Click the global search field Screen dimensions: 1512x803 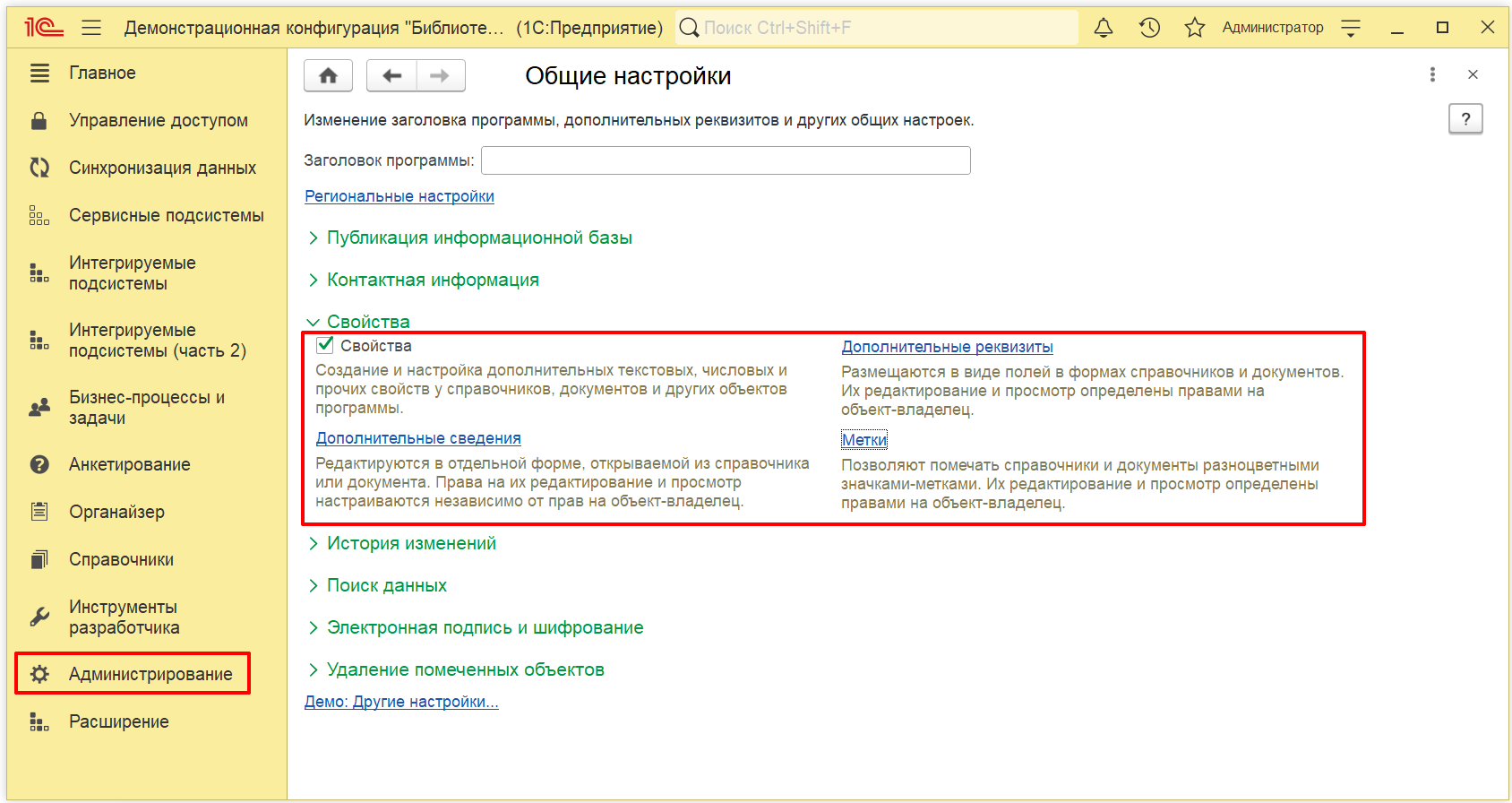tap(877, 28)
